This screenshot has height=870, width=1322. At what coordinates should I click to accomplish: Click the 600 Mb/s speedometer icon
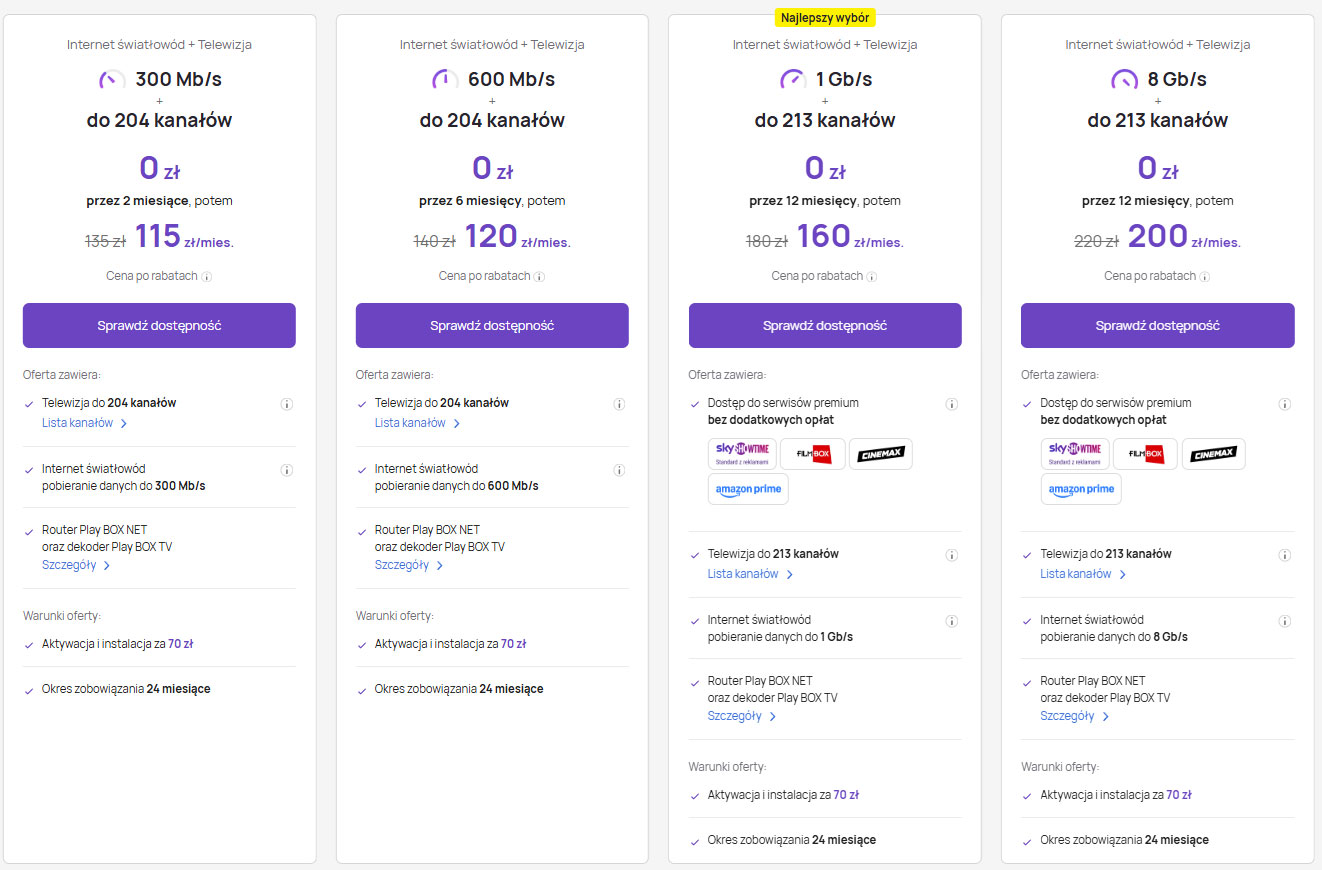(x=444, y=79)
